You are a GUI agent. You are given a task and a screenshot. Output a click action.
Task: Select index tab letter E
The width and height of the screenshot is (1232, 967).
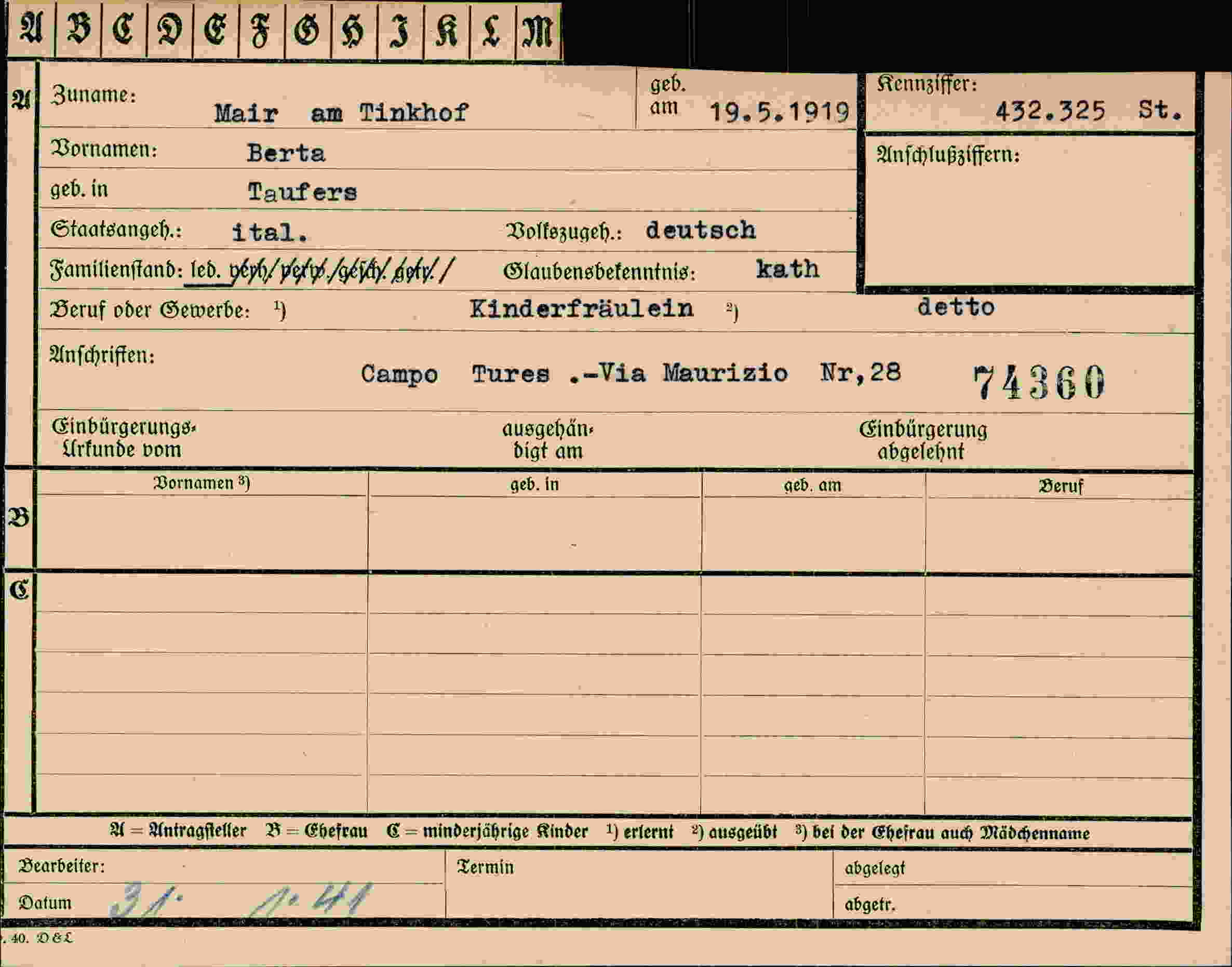tap(215, 30)
